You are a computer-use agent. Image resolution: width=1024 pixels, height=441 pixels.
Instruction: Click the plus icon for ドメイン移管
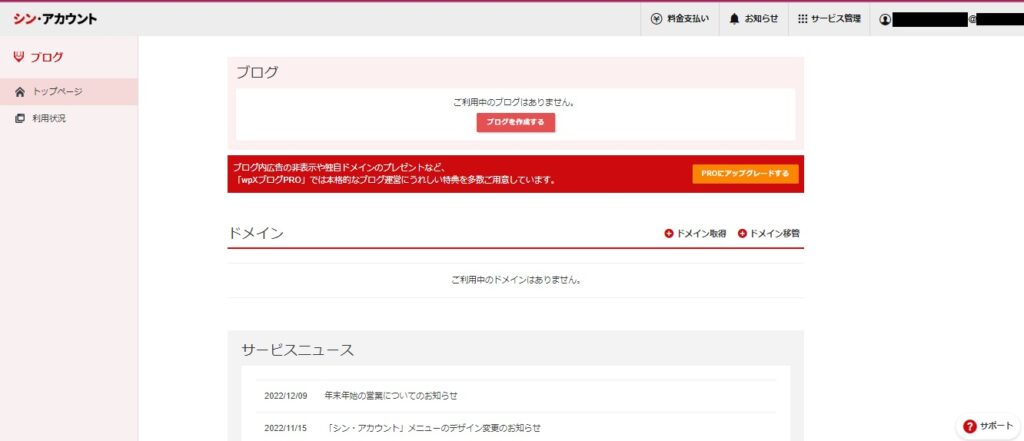742,233
